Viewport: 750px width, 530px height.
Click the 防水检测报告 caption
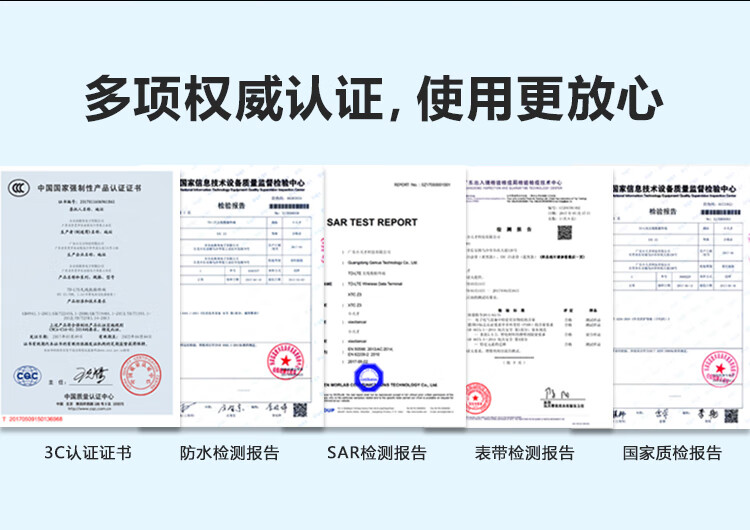tap(230, 453)
